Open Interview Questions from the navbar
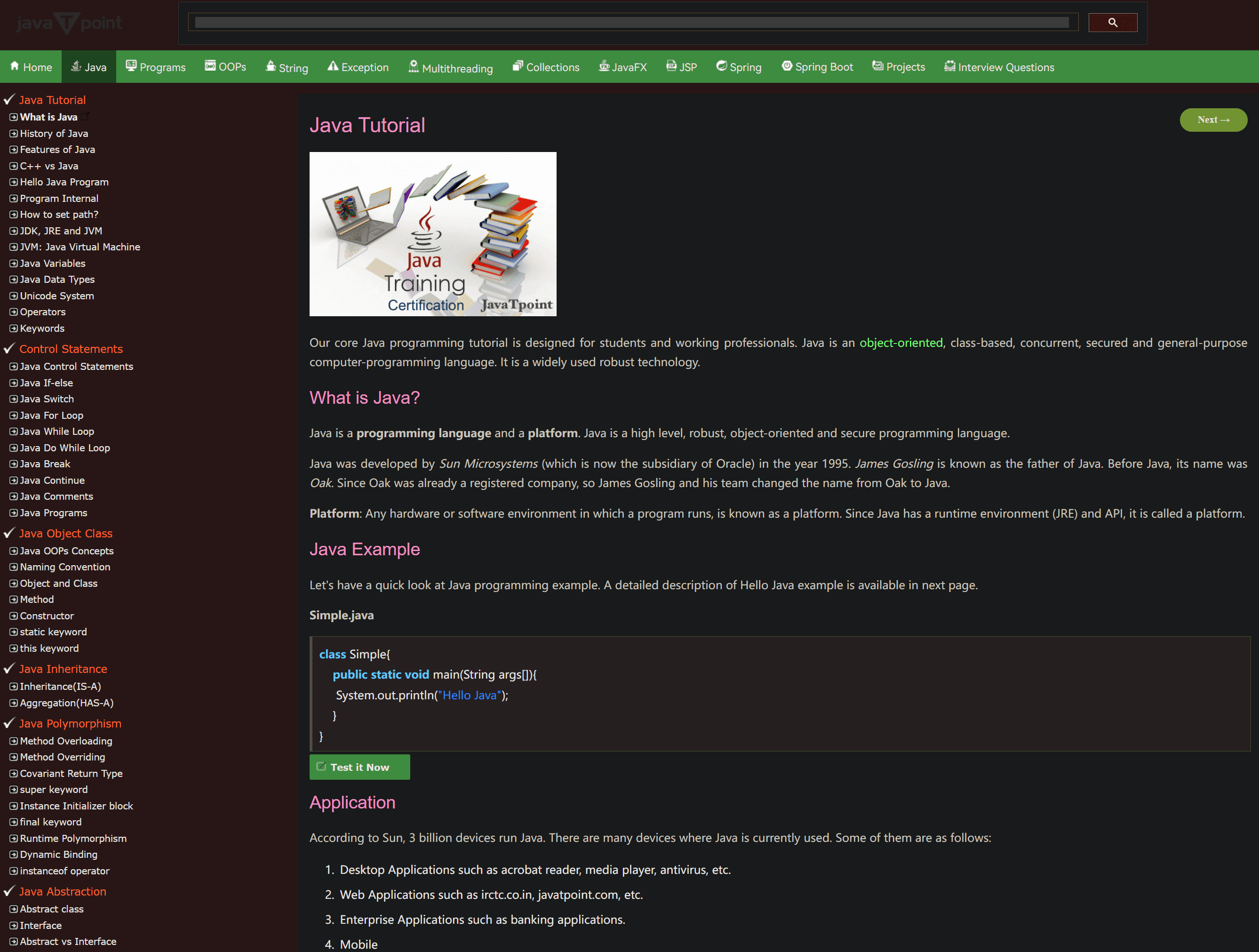The width and height of the screenshot is (1259, 952). coord(1005,67)
